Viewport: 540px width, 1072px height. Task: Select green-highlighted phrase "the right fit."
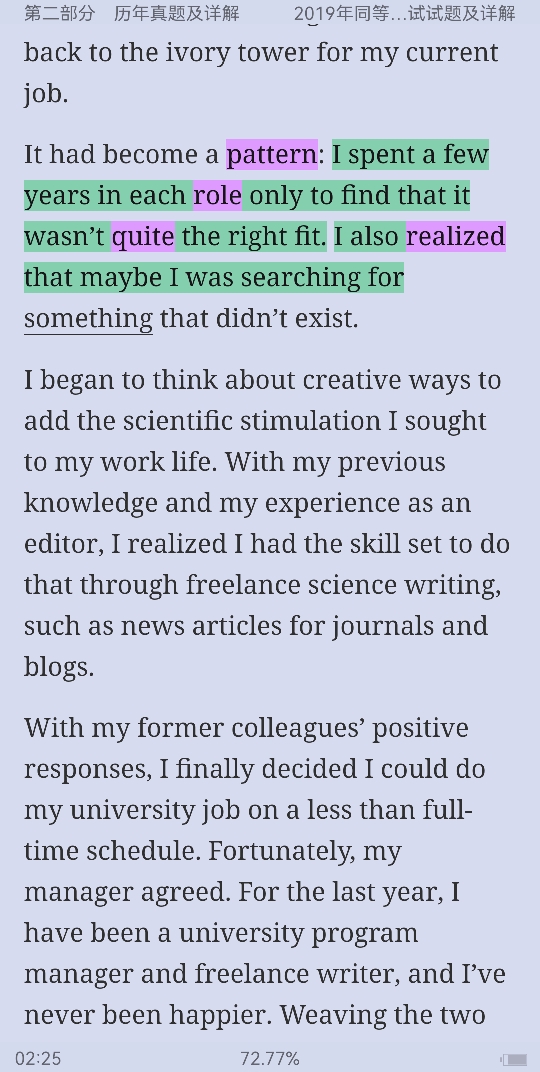(x=251, y=237)
